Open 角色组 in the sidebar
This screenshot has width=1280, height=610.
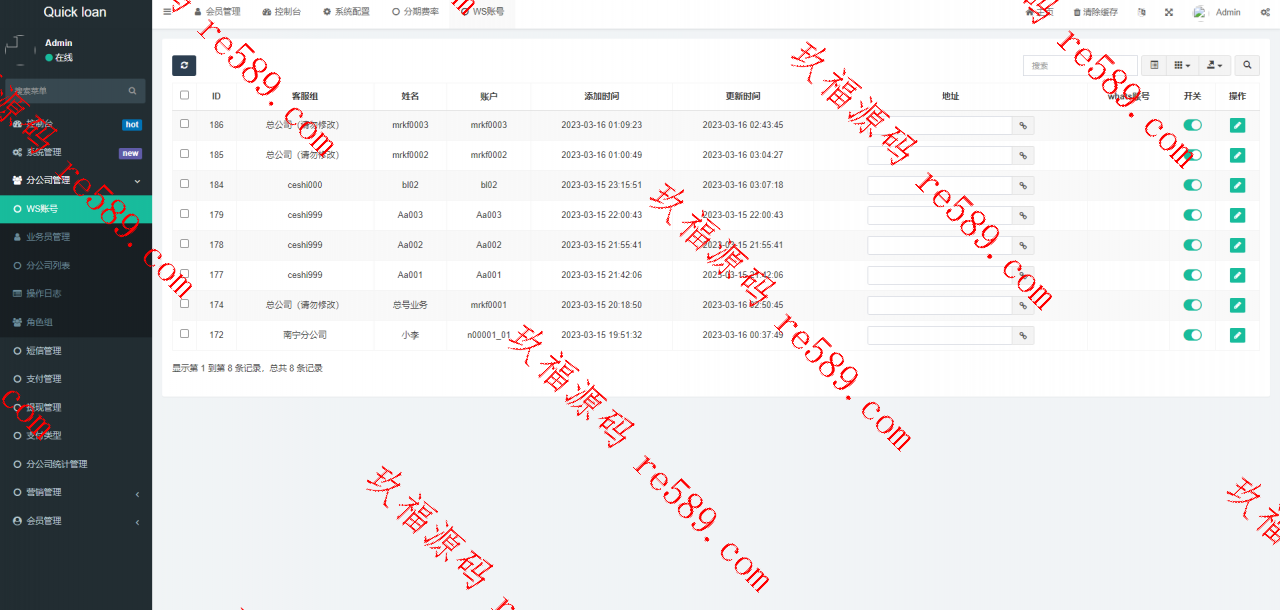[76, 322]
